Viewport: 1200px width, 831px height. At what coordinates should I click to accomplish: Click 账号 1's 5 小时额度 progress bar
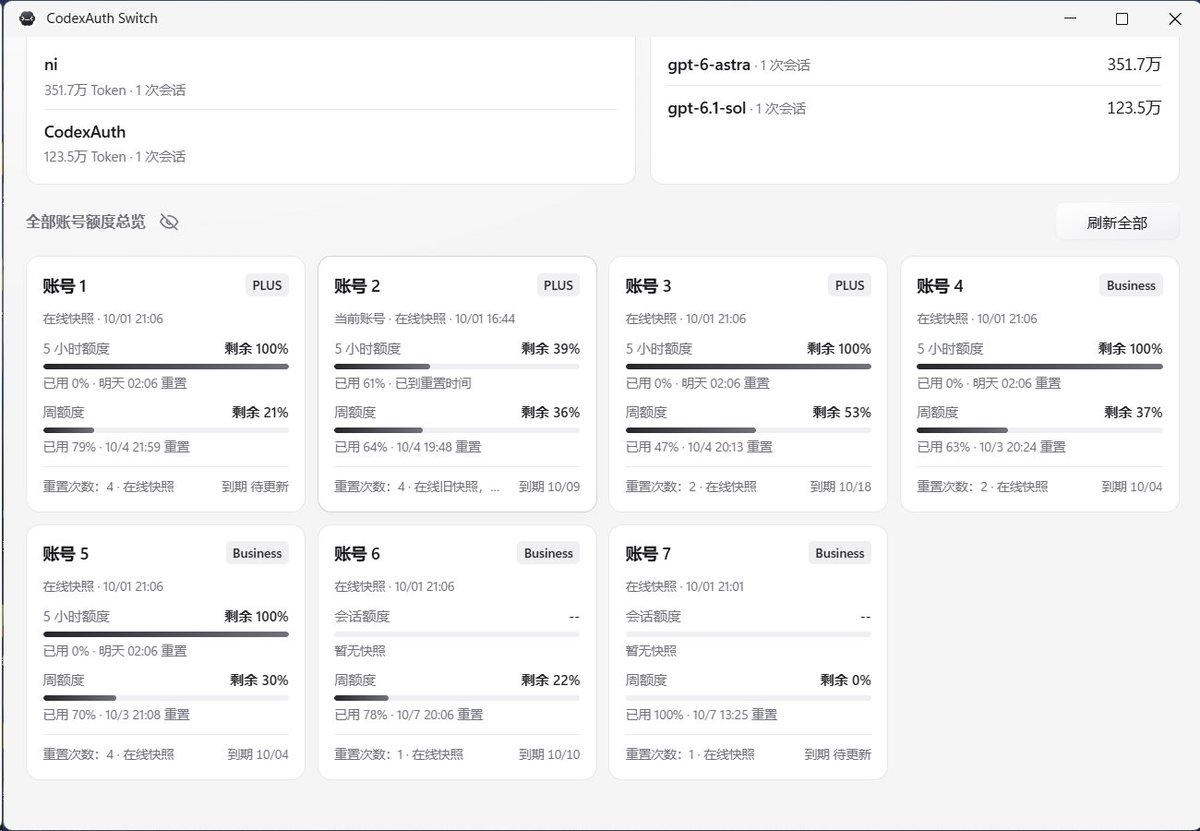click(166, 367)
